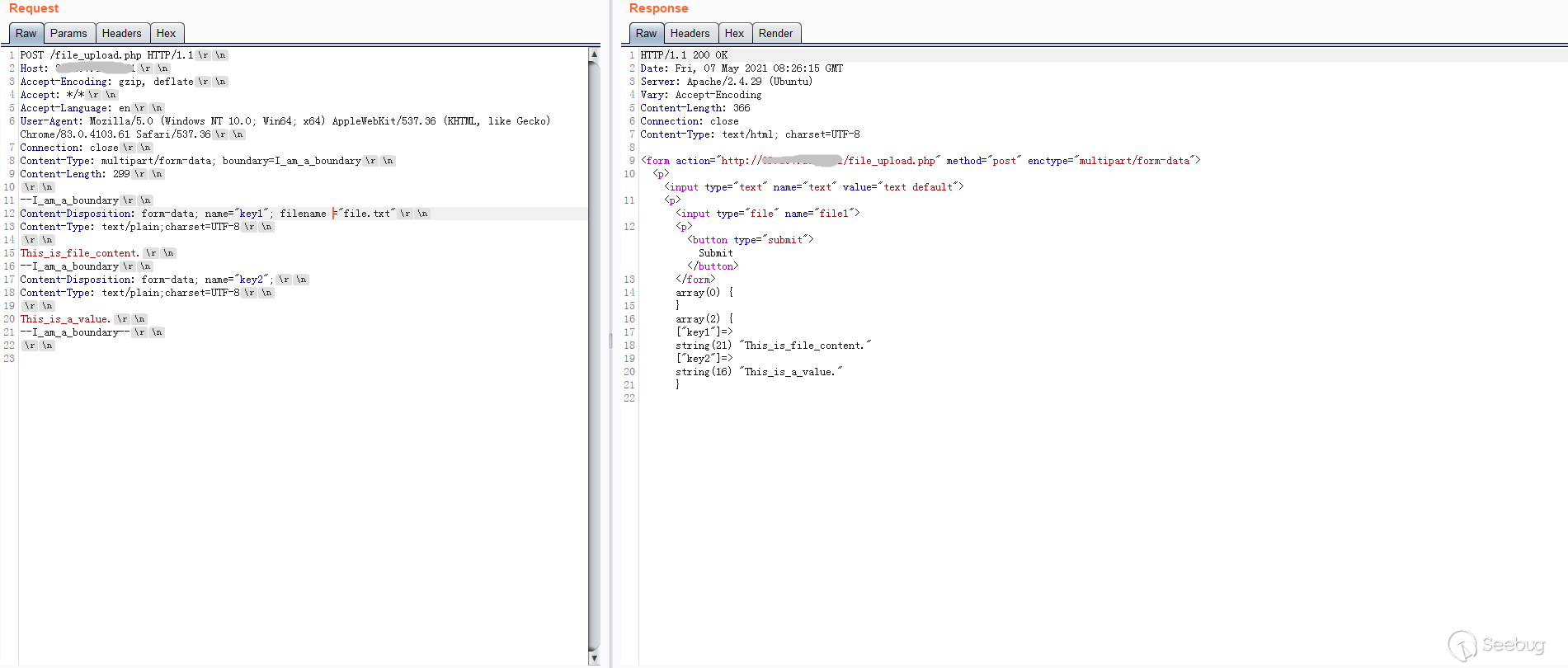
Task: Show the Request Hex view tab
Action: [166, 33]
